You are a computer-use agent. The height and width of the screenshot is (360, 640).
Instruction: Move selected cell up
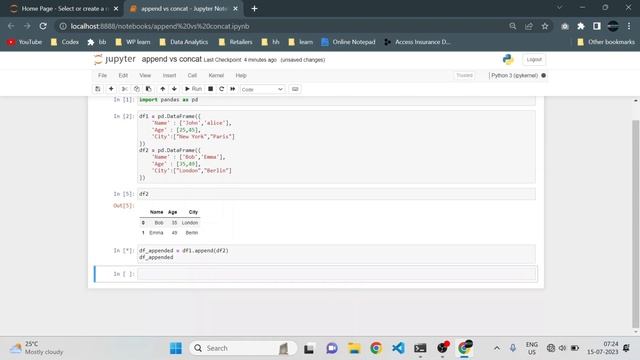click(x=162, y=89)
